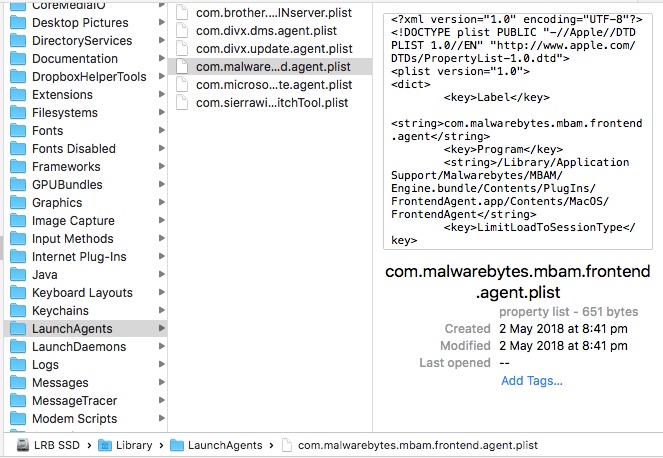
Task: Select the Frameworks folder name
Action: (66, 167)
